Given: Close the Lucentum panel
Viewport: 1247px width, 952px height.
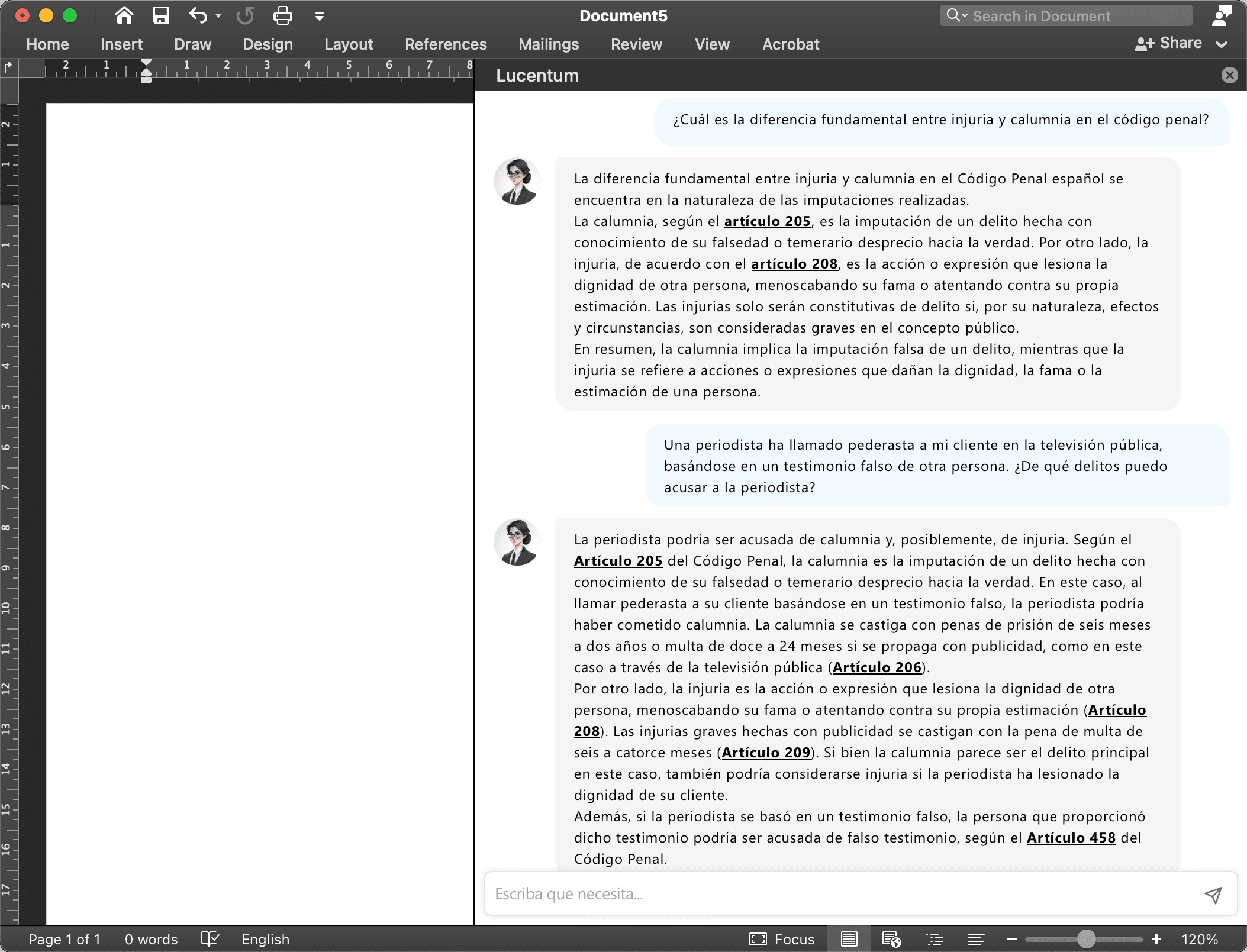Looking at the screenshot, I should [x=1229, y=75].
